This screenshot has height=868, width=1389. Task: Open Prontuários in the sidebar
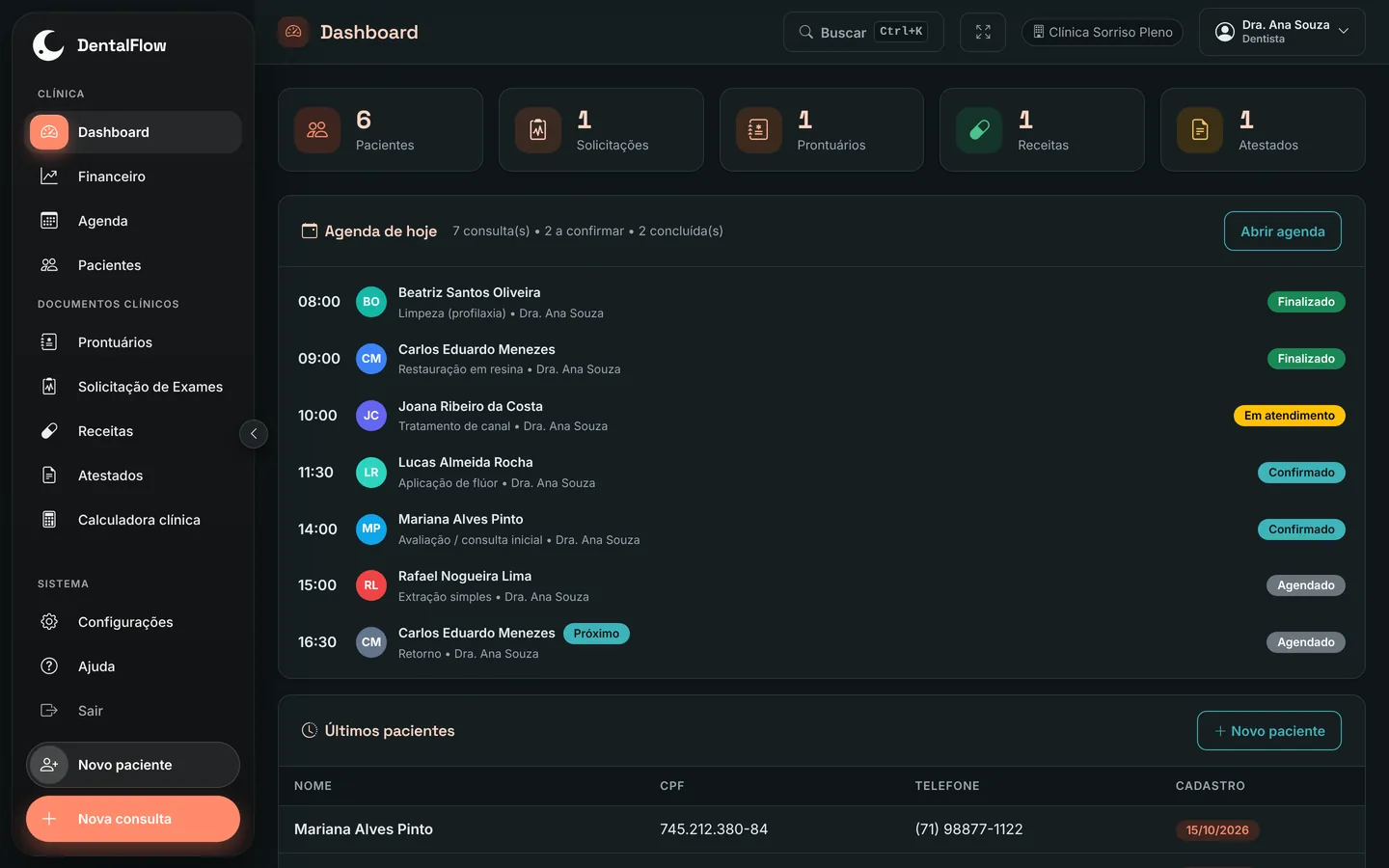[x=133, y=342]
